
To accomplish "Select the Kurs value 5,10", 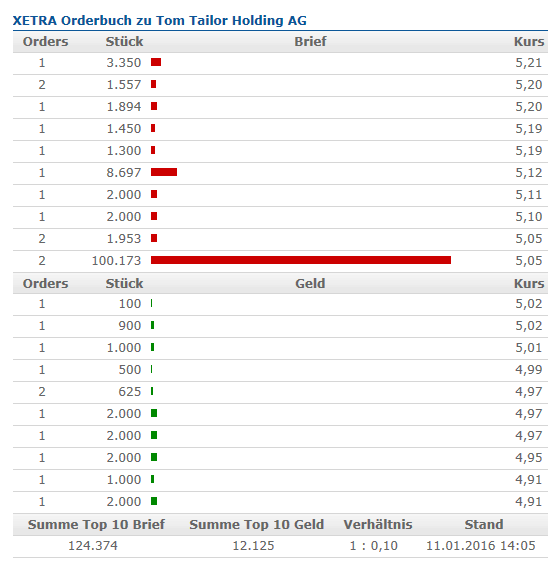I will [x=528, y=217].
